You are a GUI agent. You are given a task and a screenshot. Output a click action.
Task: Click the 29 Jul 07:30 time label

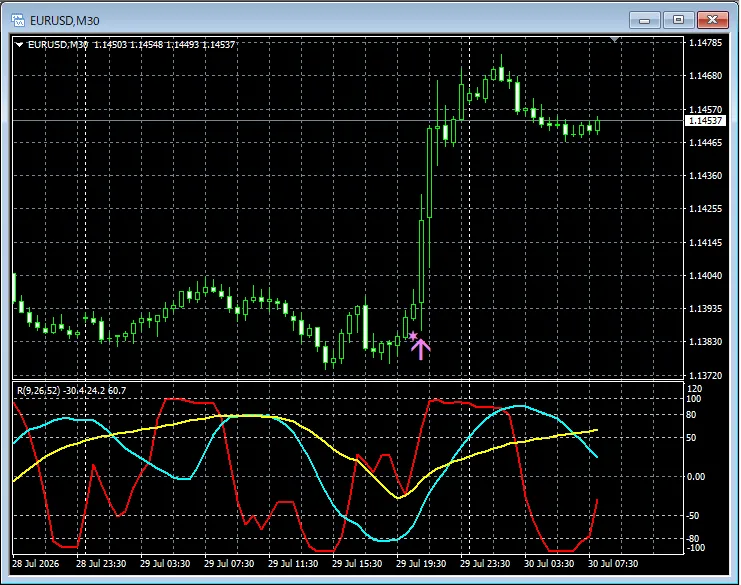click(229, 564)
